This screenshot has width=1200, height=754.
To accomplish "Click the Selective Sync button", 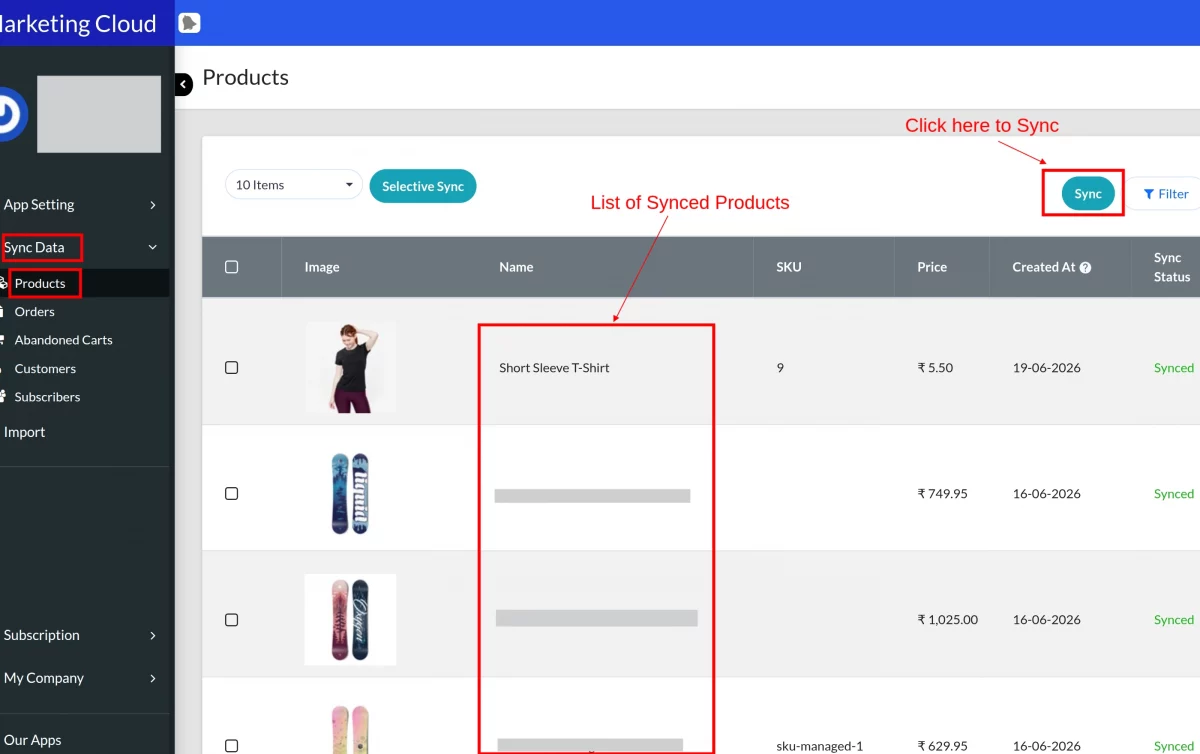I will pos(423,186).
